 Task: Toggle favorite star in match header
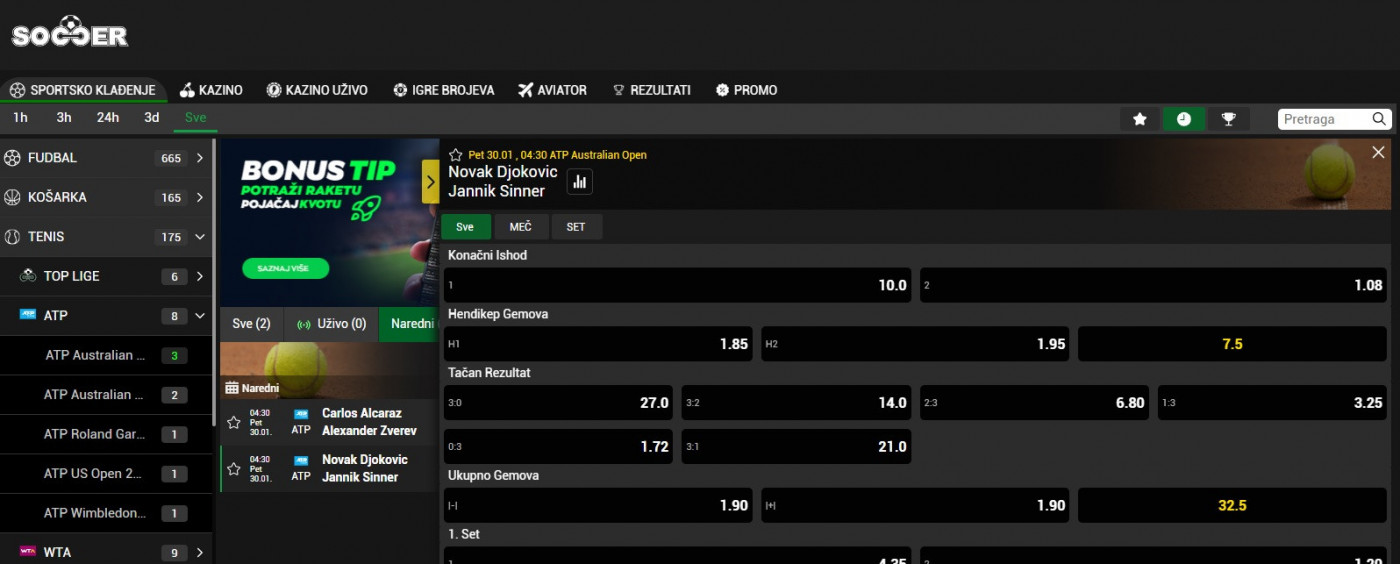456,155
